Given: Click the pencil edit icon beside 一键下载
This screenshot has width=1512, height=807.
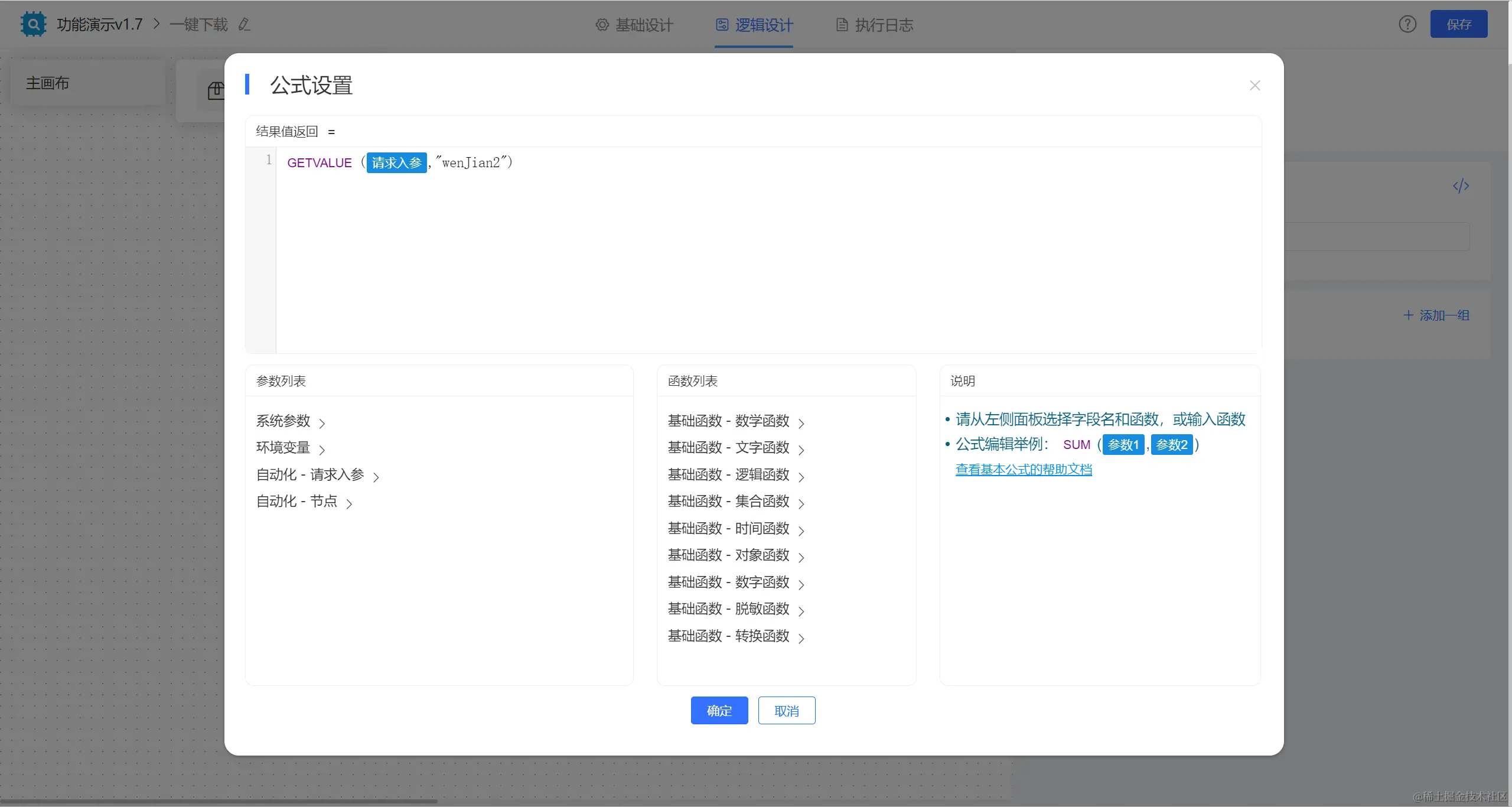Looking at the screenshot, I should click(244, 25).
